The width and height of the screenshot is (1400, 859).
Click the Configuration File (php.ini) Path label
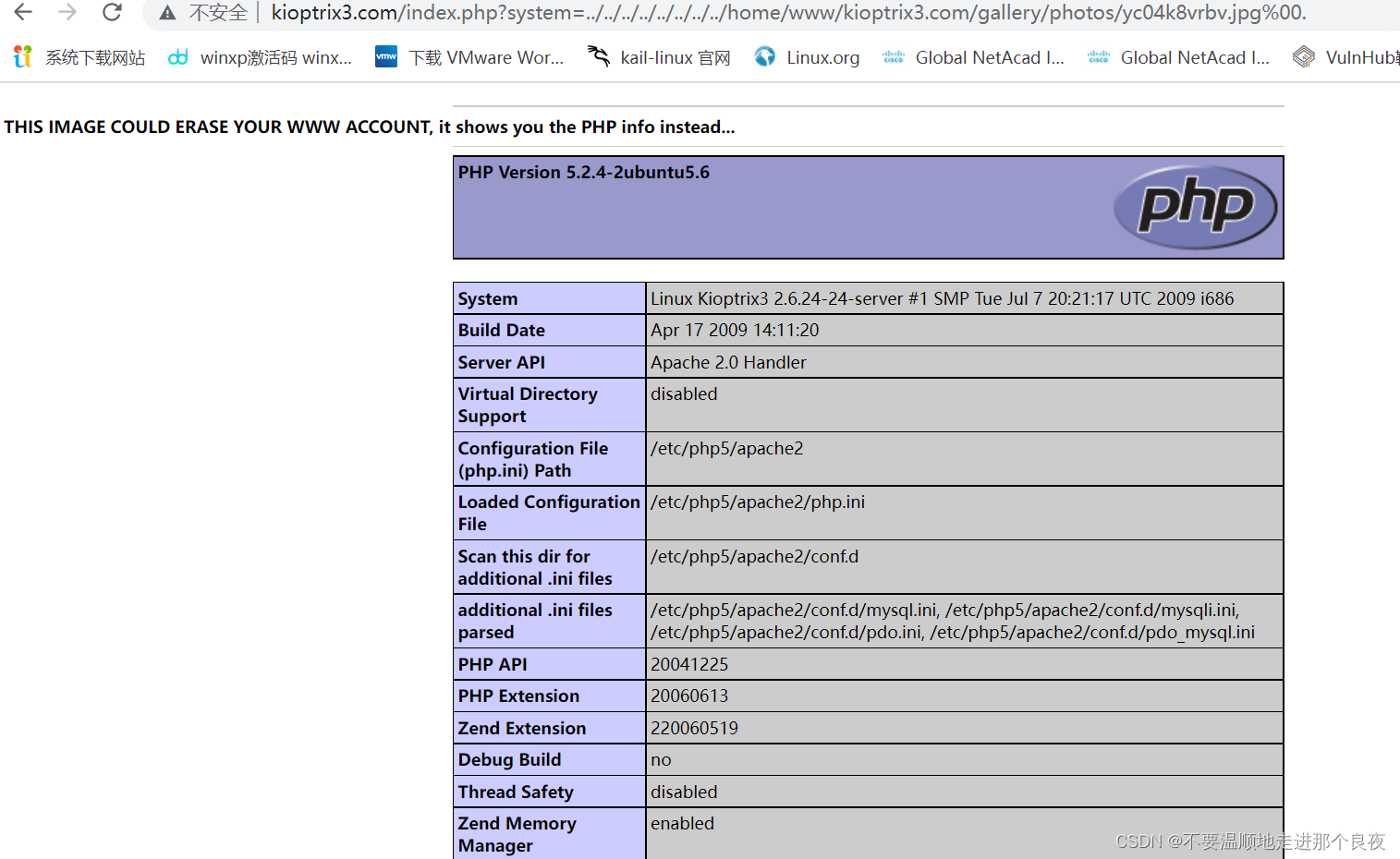coord(533,460)
